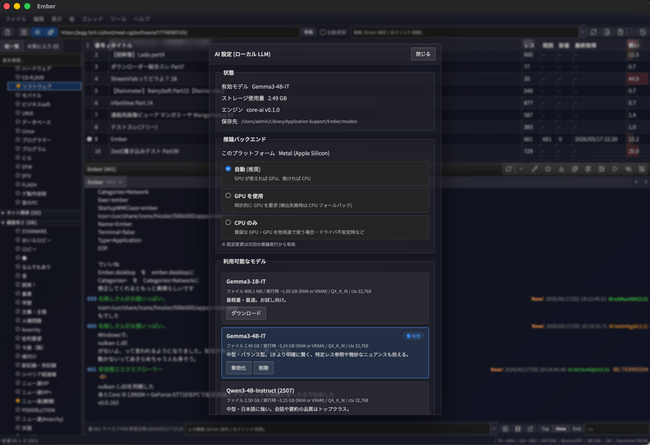Click the URL address field

[179, 32]
